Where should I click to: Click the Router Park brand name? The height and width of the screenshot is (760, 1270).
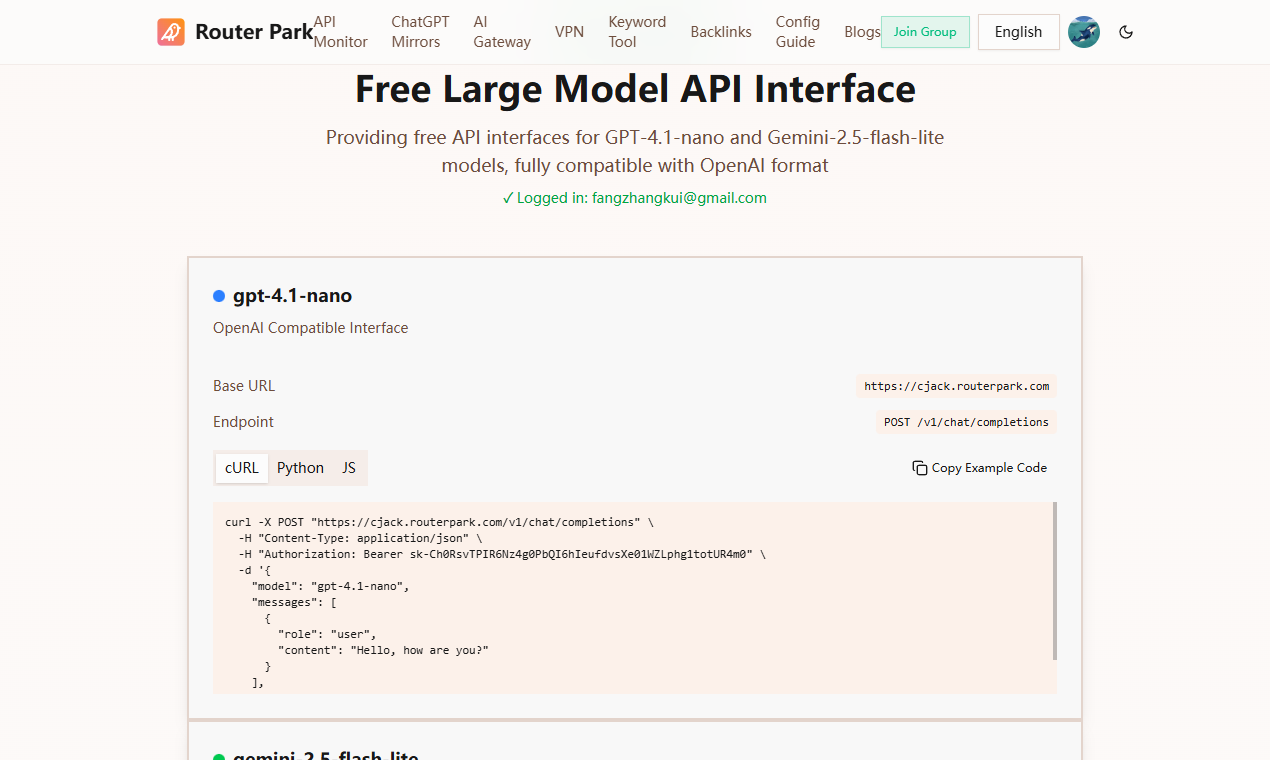pyautogui.click(x=254, y=32)
